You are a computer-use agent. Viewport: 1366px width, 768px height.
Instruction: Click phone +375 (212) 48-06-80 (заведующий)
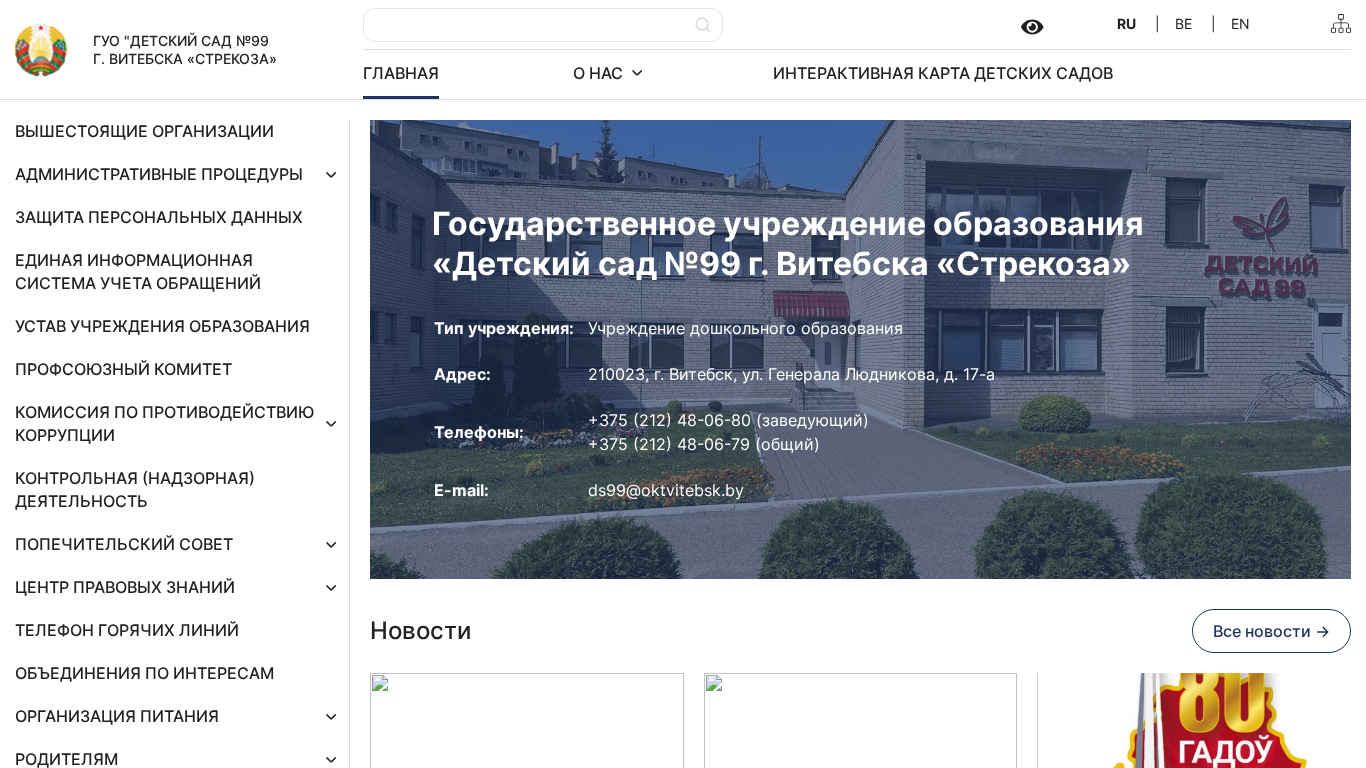coord(728,420)
